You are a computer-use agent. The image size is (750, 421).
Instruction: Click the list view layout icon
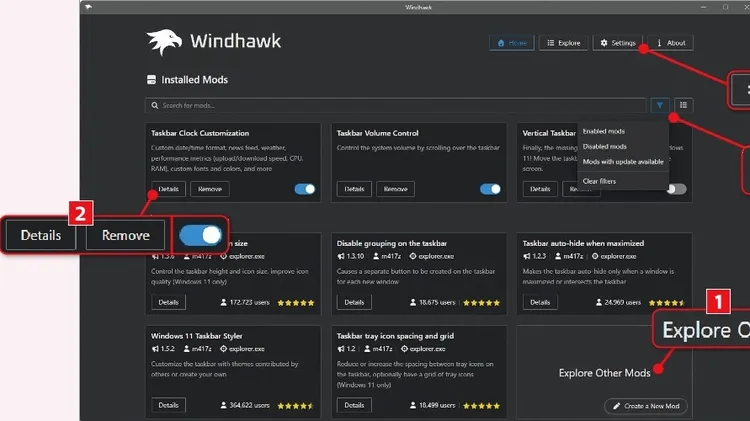(684, 105)
